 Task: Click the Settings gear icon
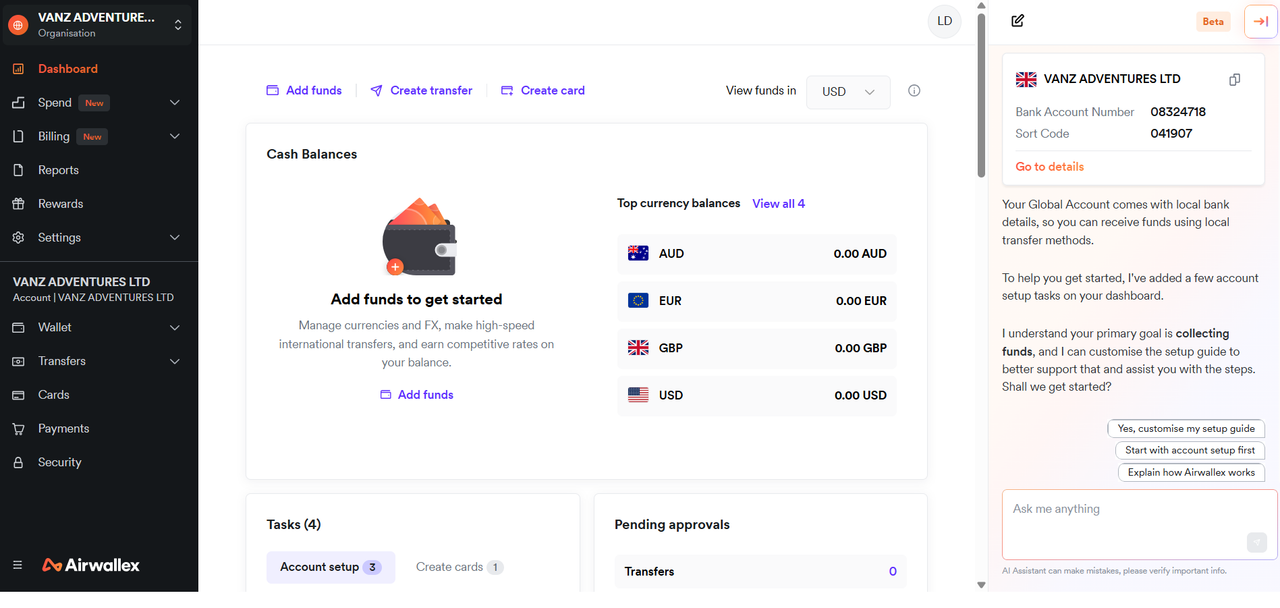pyautogui.click(x=18, y=237)
